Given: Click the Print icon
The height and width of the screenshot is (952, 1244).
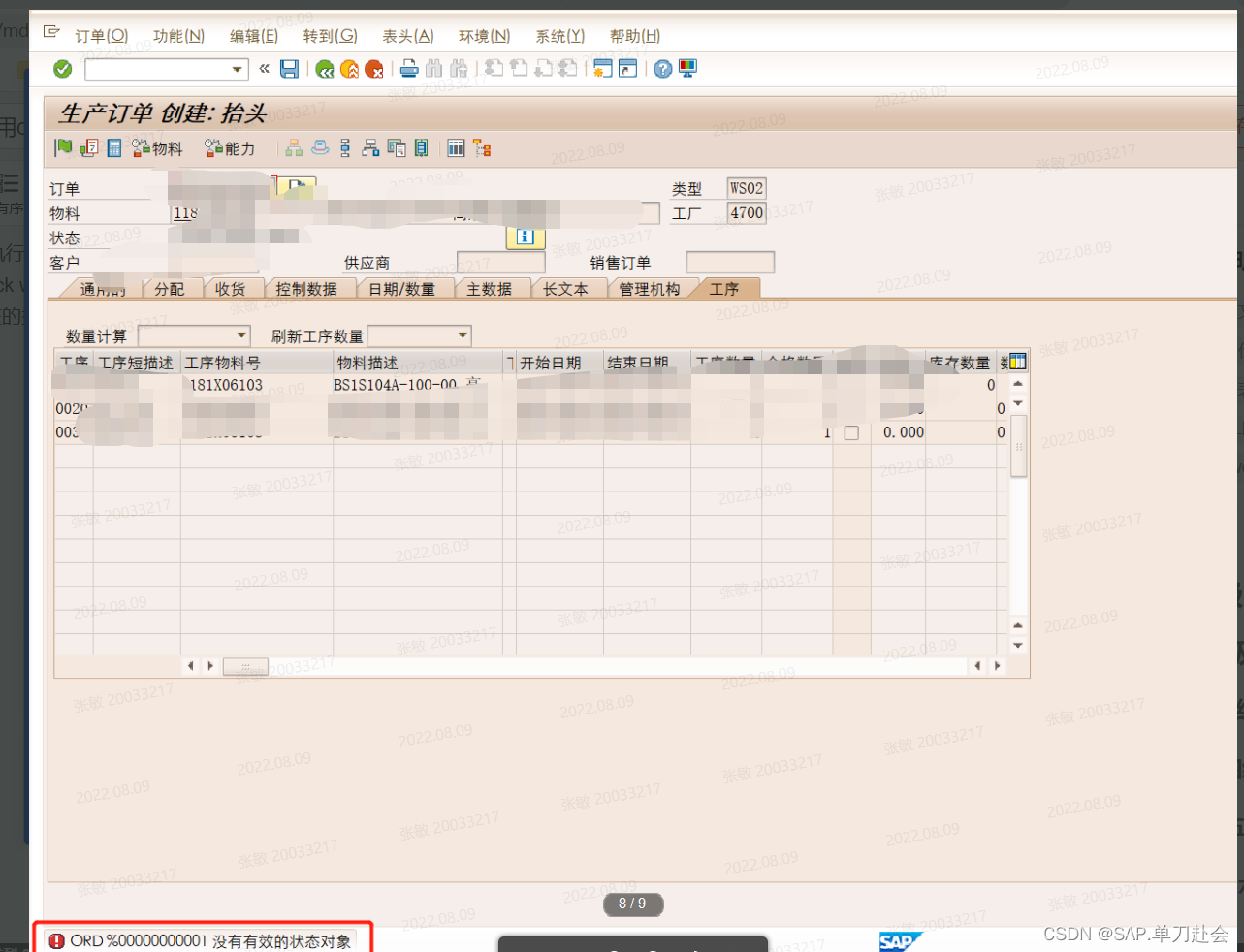Looking at the screenshot, I should click(x=409, y=69).
